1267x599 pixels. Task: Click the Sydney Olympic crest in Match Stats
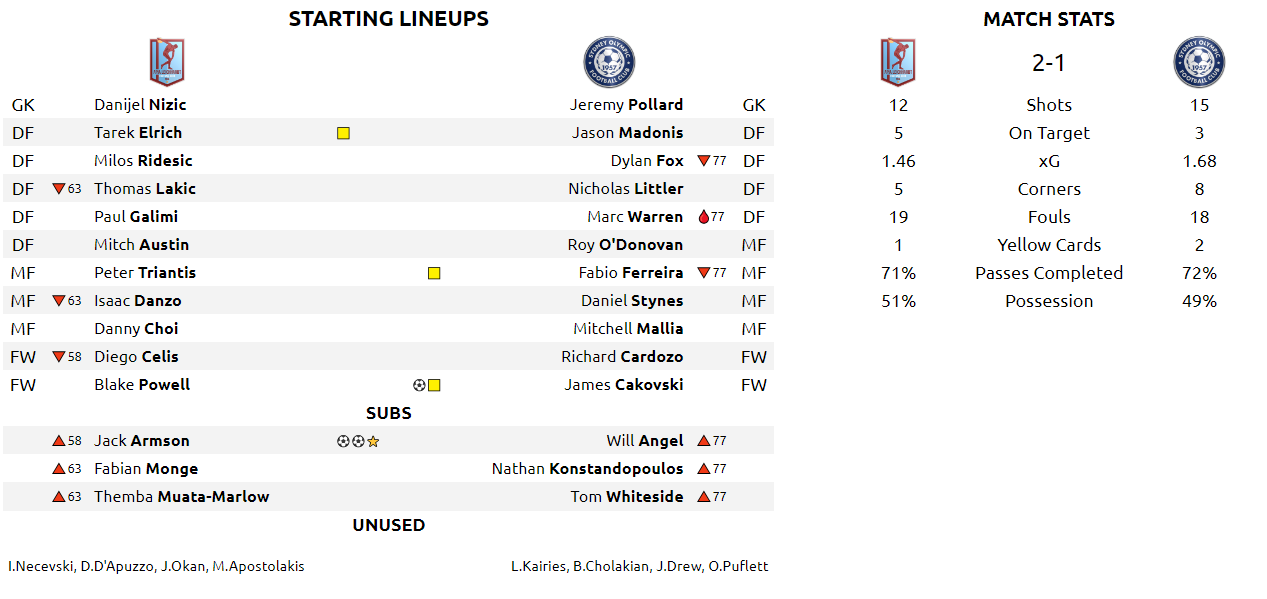coord(1199,62)
